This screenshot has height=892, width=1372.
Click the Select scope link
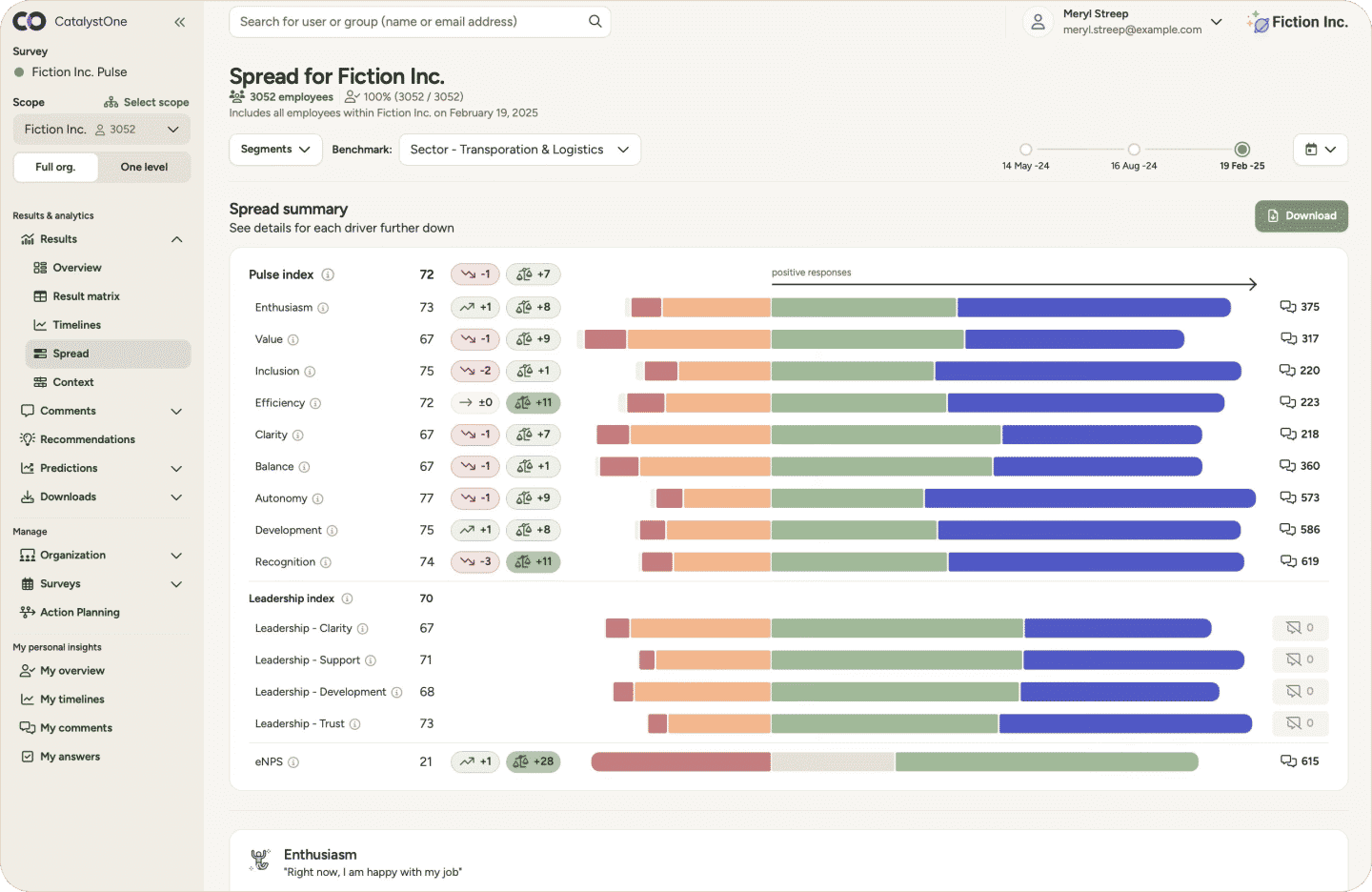pos(147,102)
